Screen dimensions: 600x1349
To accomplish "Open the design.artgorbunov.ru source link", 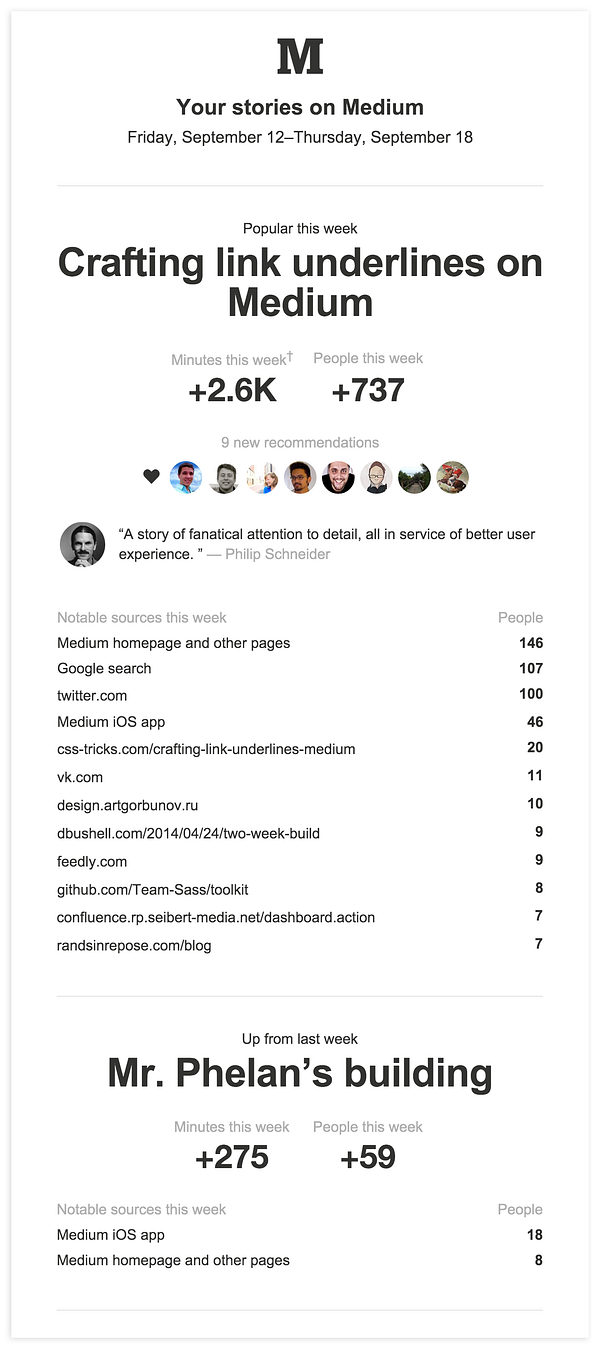I will coord(120,805).
